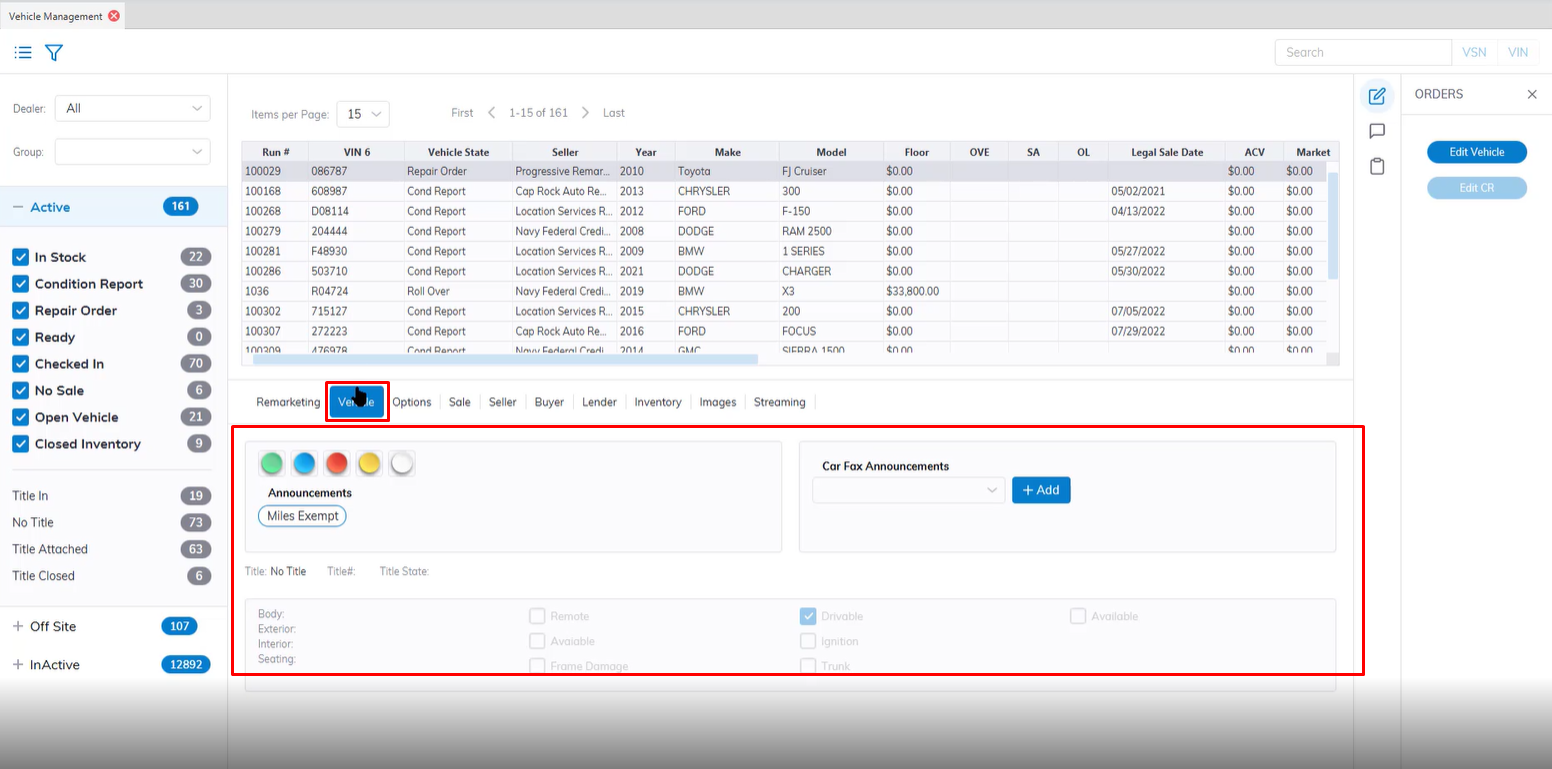The width and height of the screenshot is (1552, 769).
Task: Open the Images tab
Action: [717, 402]
